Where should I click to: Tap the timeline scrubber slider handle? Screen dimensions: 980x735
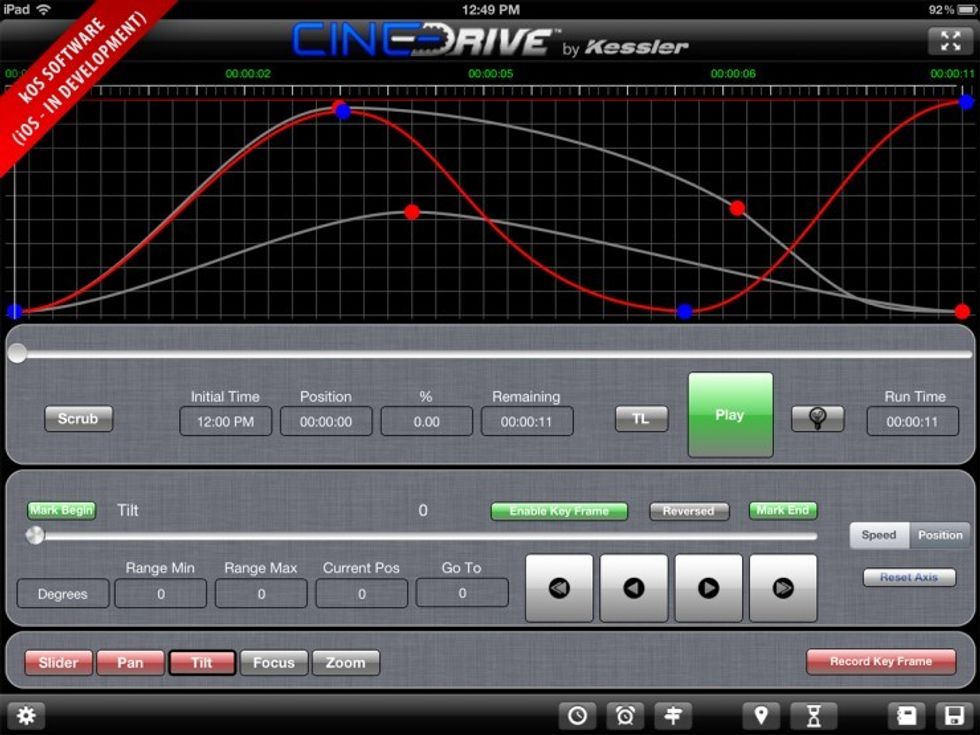tap(18, 353)
